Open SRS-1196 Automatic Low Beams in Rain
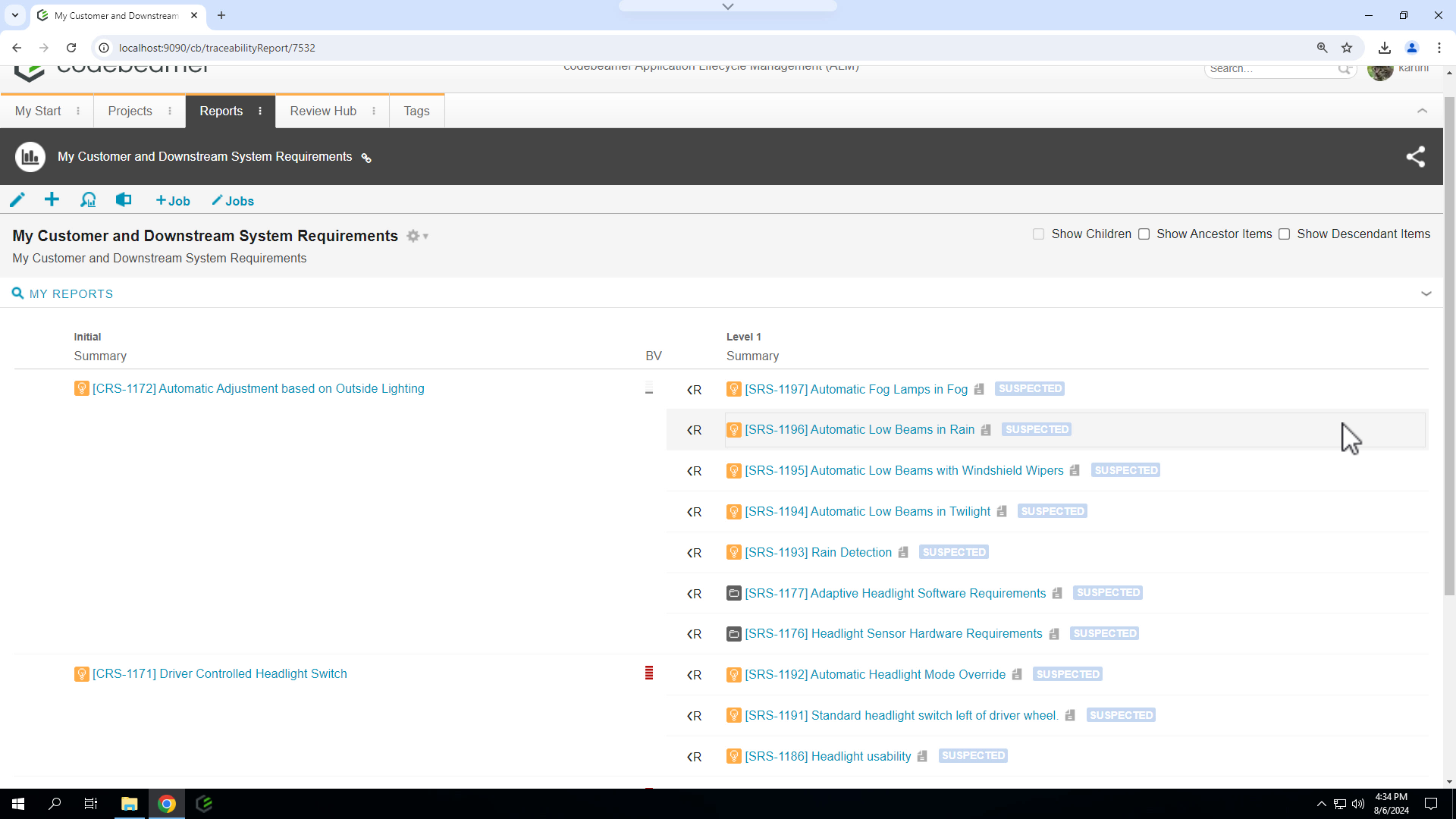The image size is (1456, 819). pos(859,429)
